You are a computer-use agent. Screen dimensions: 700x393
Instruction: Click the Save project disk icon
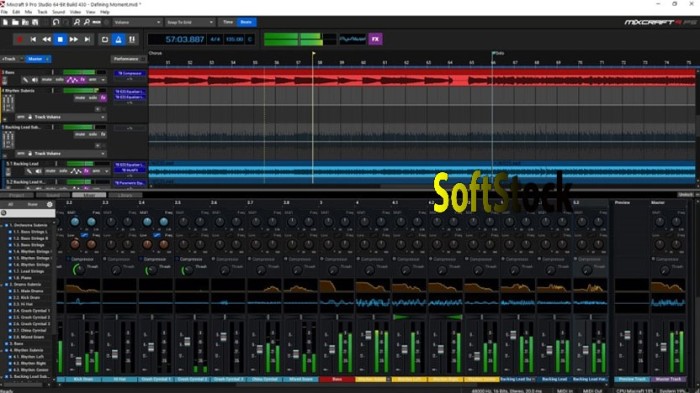(x=35, y=22)
